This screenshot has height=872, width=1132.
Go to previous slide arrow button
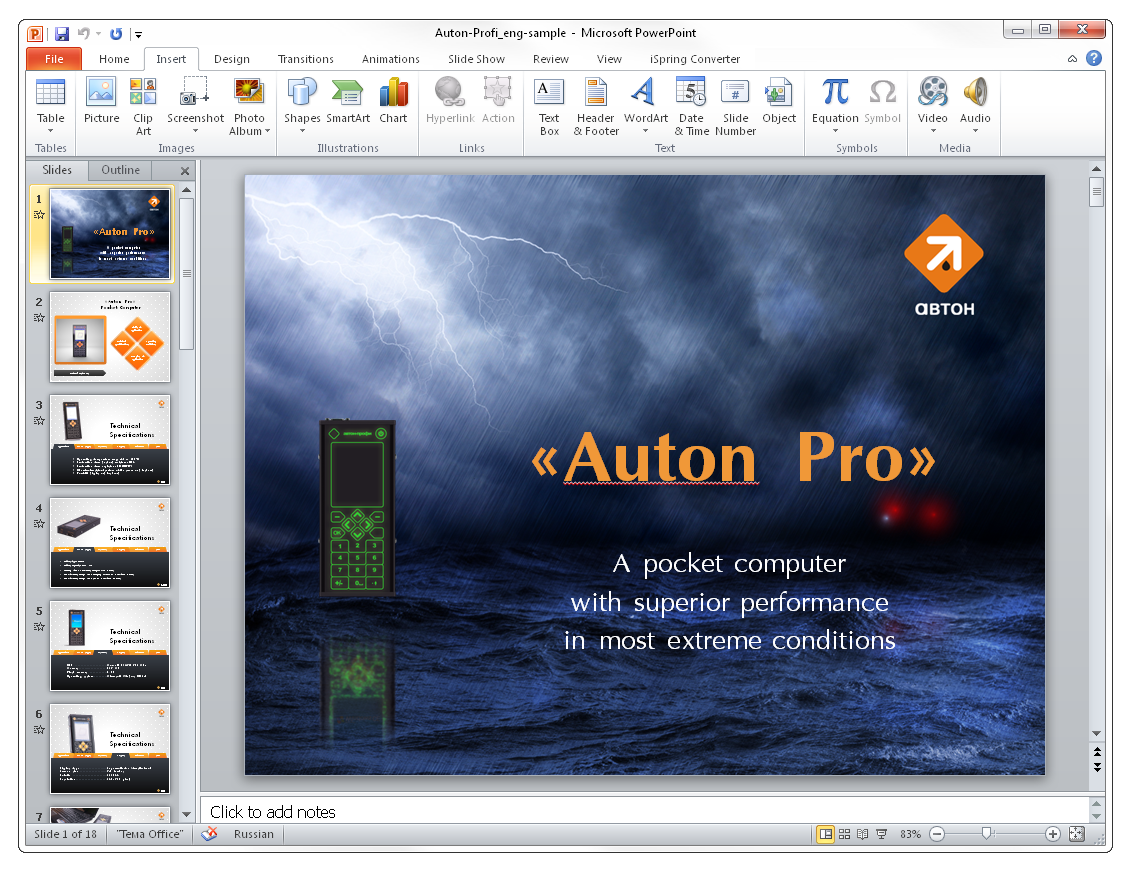(1097, 752)
